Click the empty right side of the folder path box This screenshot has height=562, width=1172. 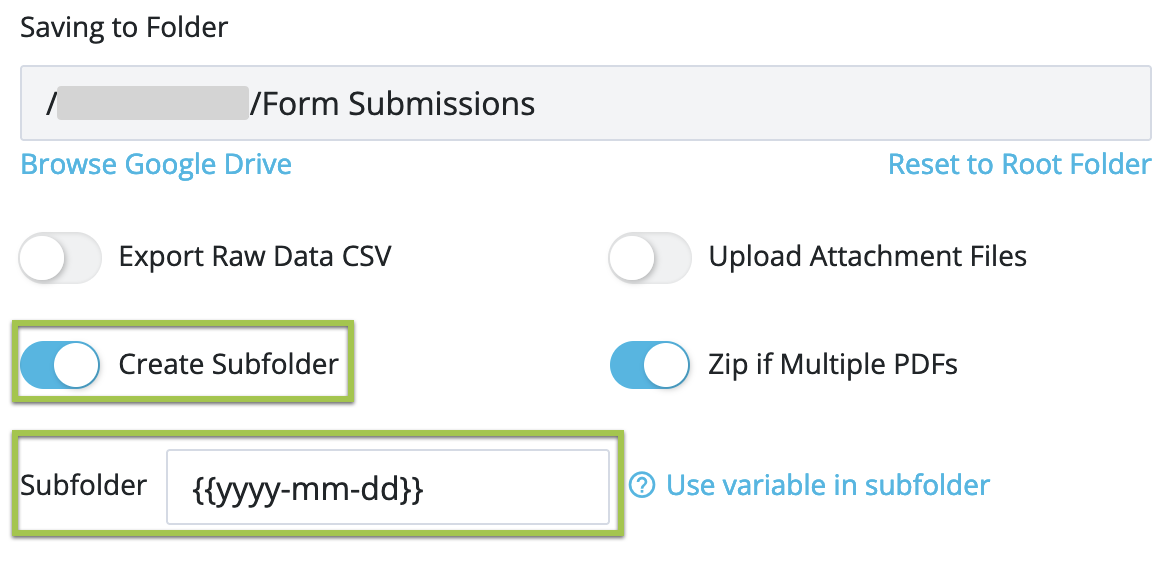tap(850, 103)
